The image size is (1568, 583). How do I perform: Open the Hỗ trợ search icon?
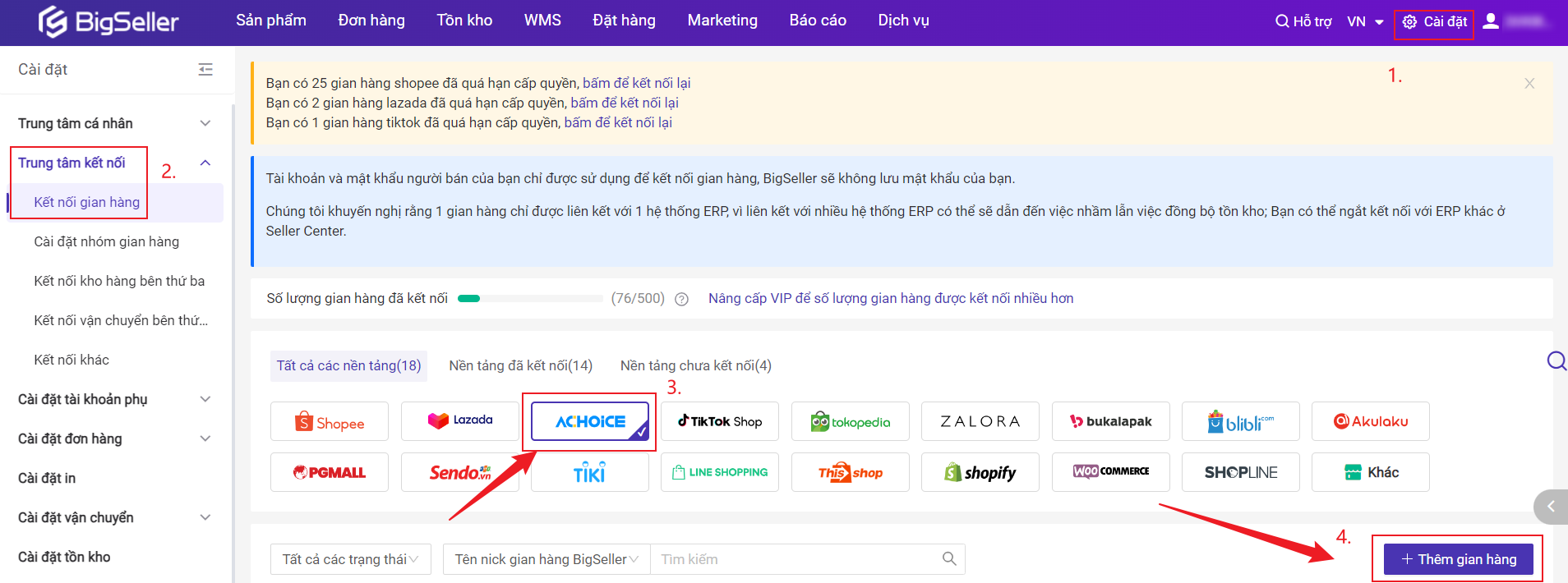[x=1281, y=21]
